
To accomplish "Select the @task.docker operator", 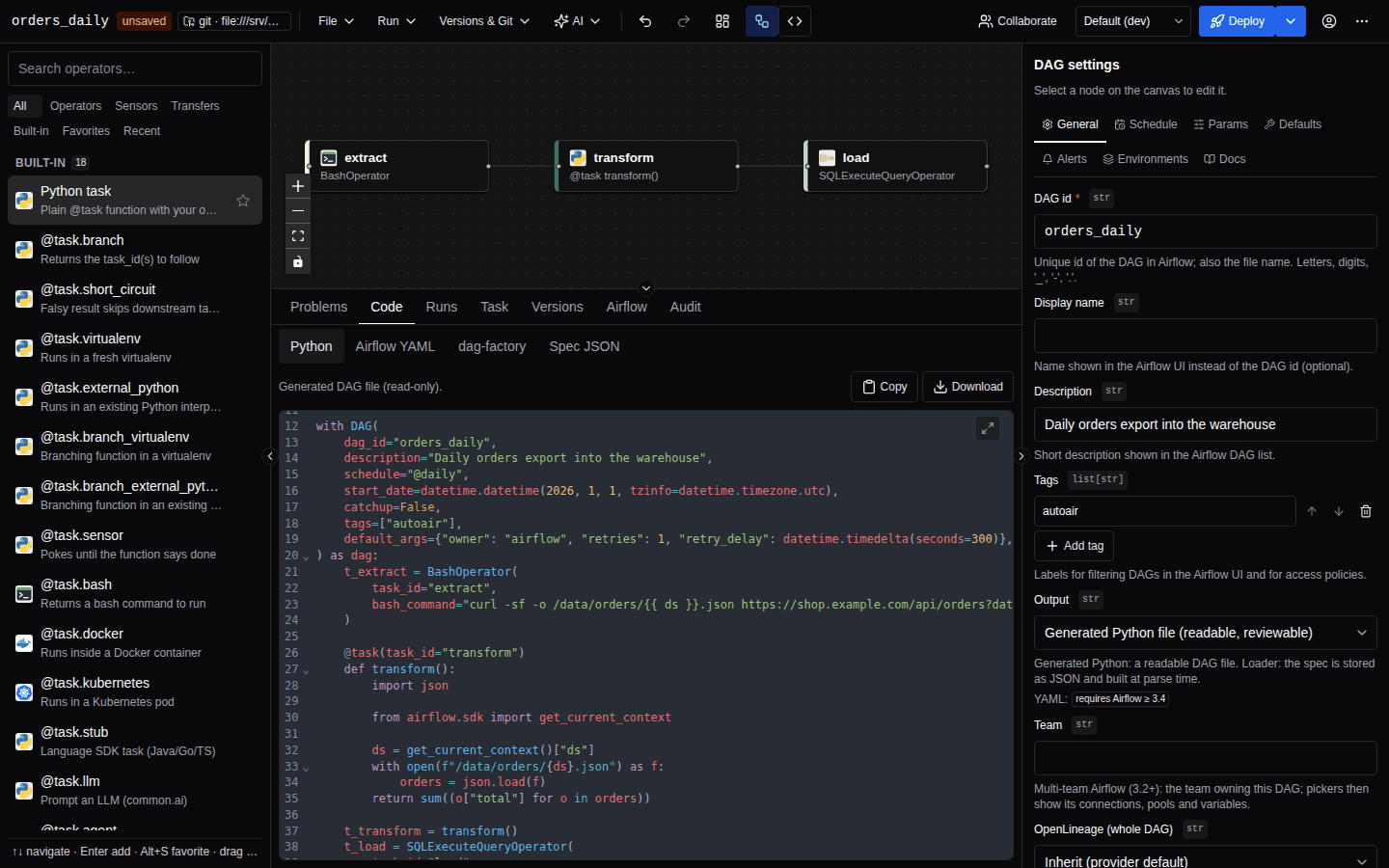I will tap(135, 643).
